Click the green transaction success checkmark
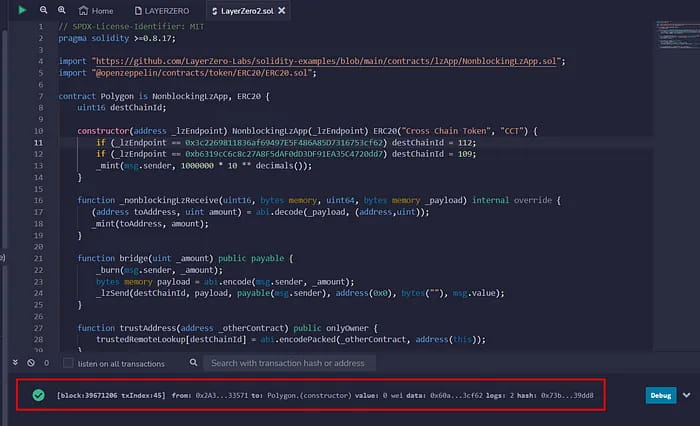This screenshot has width=700, height=426. (x=39, y=395)
